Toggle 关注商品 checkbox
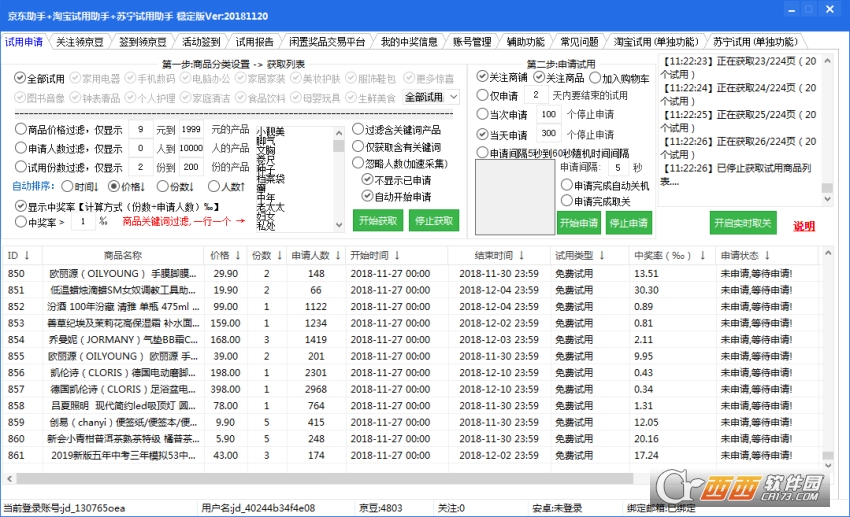 pos(558,77)
